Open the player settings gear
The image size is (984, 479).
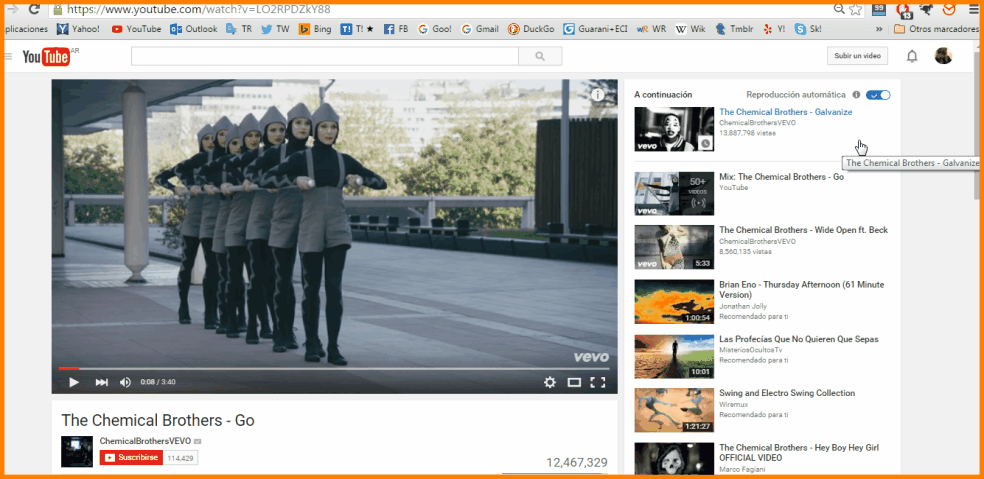(550, 382)
